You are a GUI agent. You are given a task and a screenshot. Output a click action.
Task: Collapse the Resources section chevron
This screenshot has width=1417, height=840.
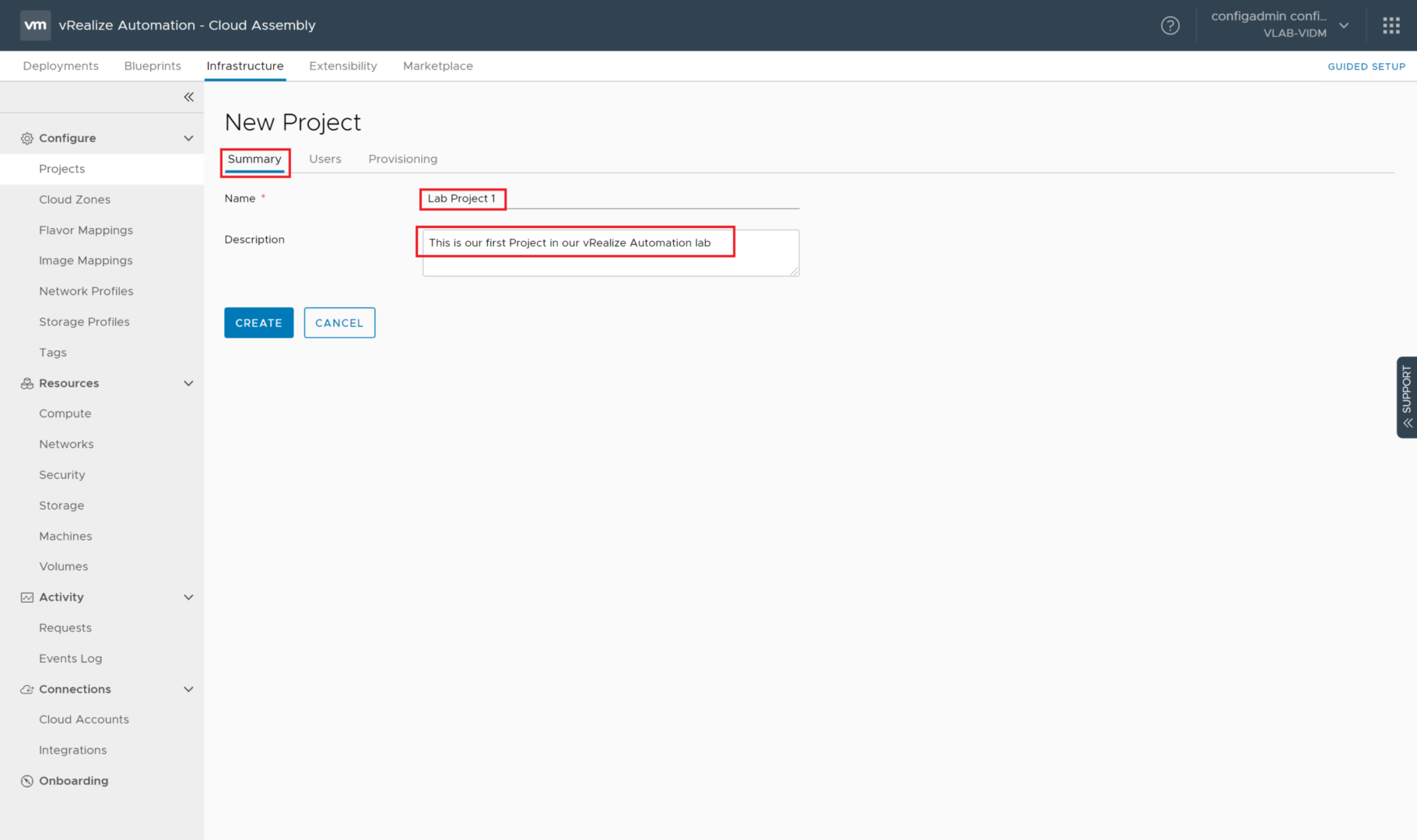pyautogui.click(x=188, y=383)
